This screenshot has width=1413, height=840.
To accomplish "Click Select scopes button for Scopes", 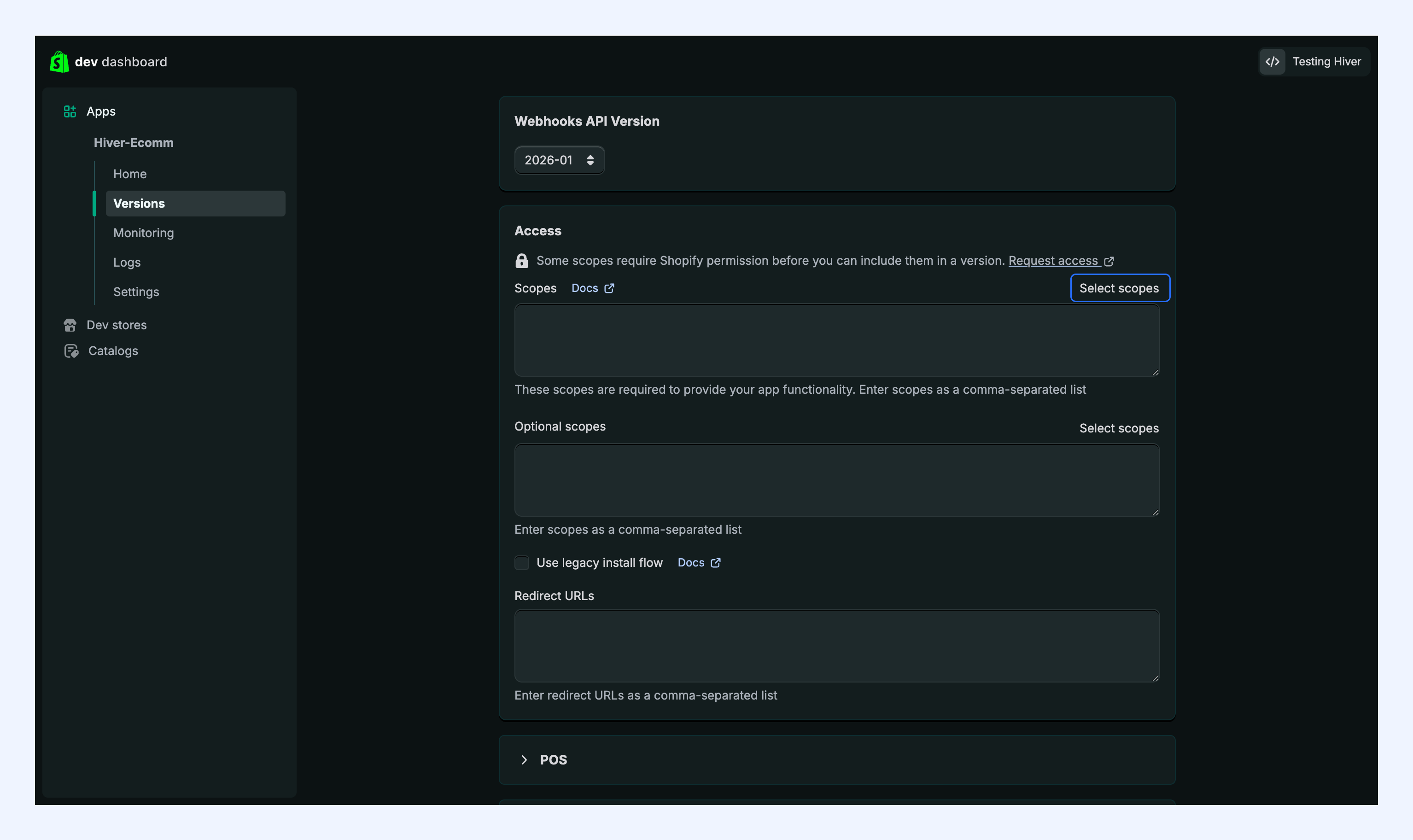I will pos(1119,288).
